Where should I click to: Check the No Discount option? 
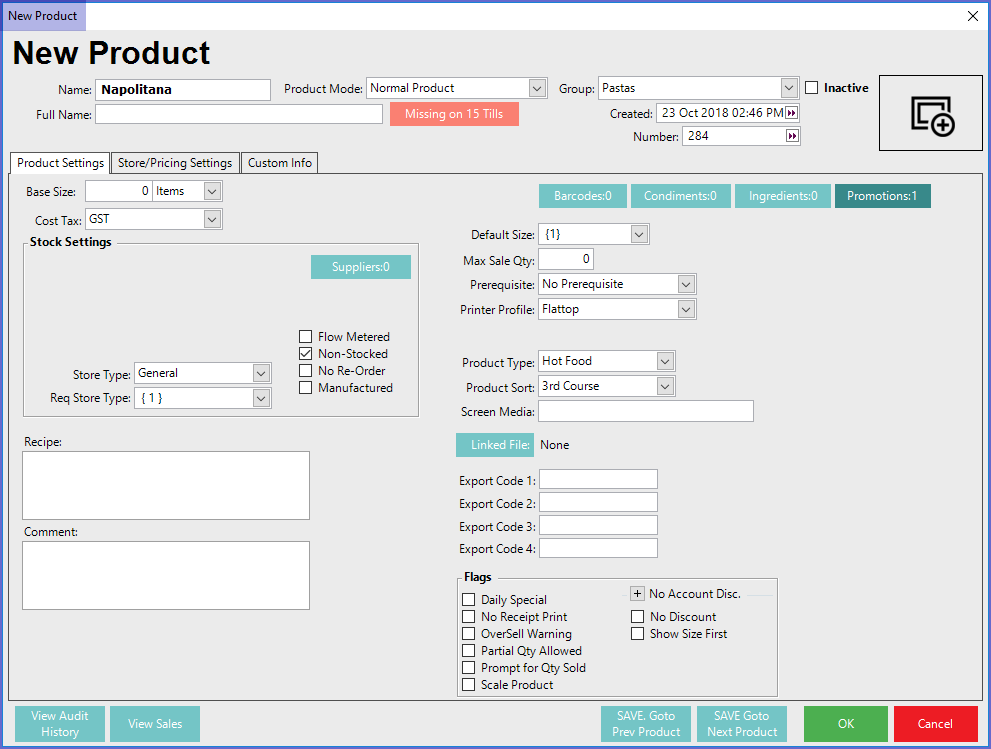point(638,617)
